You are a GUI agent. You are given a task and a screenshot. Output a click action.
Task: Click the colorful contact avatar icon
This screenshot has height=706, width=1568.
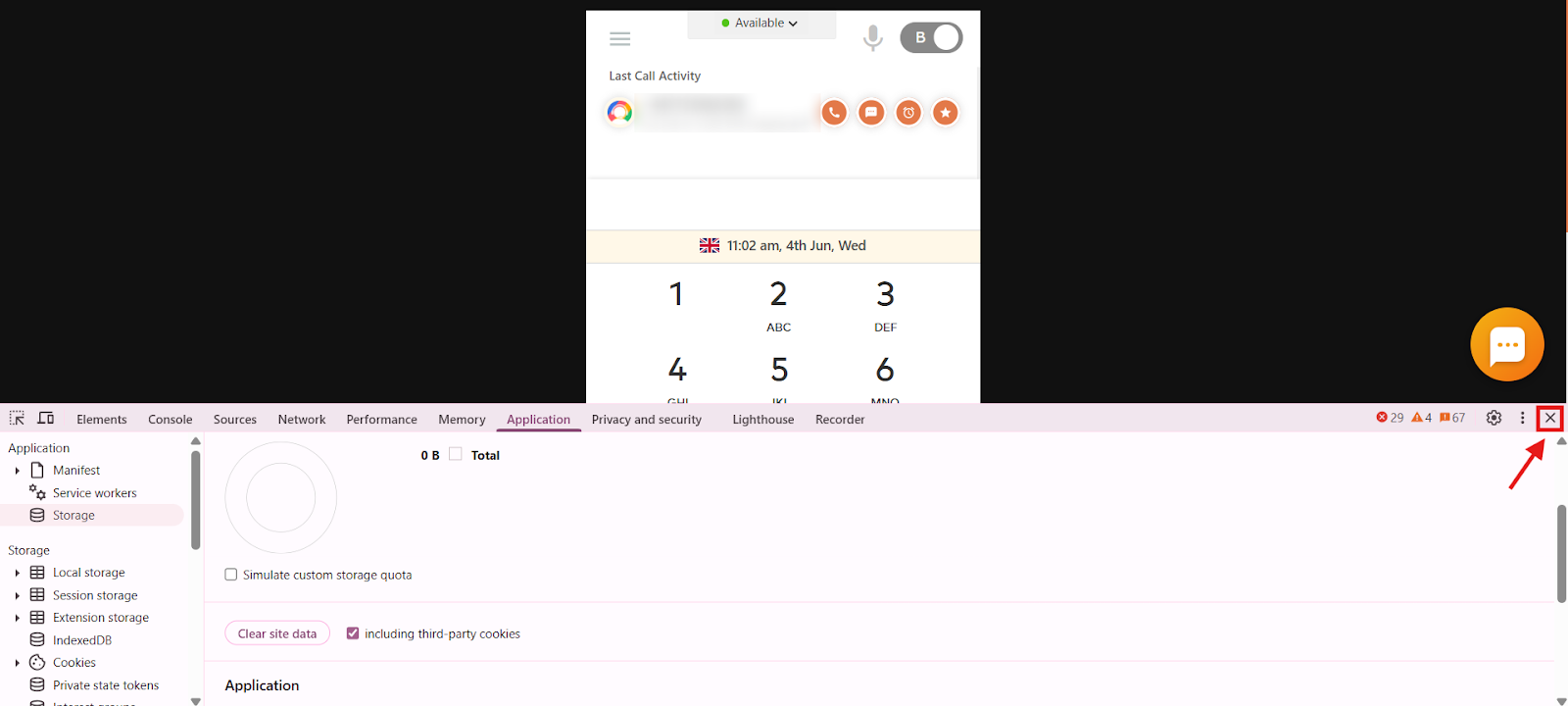point(619,112)
